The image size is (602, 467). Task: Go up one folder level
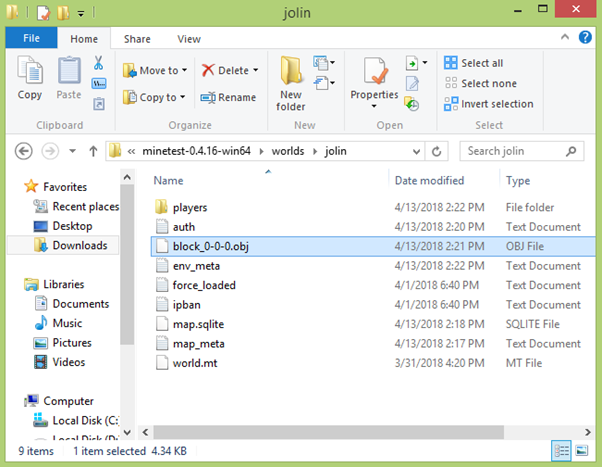click(x=93, y=151)
